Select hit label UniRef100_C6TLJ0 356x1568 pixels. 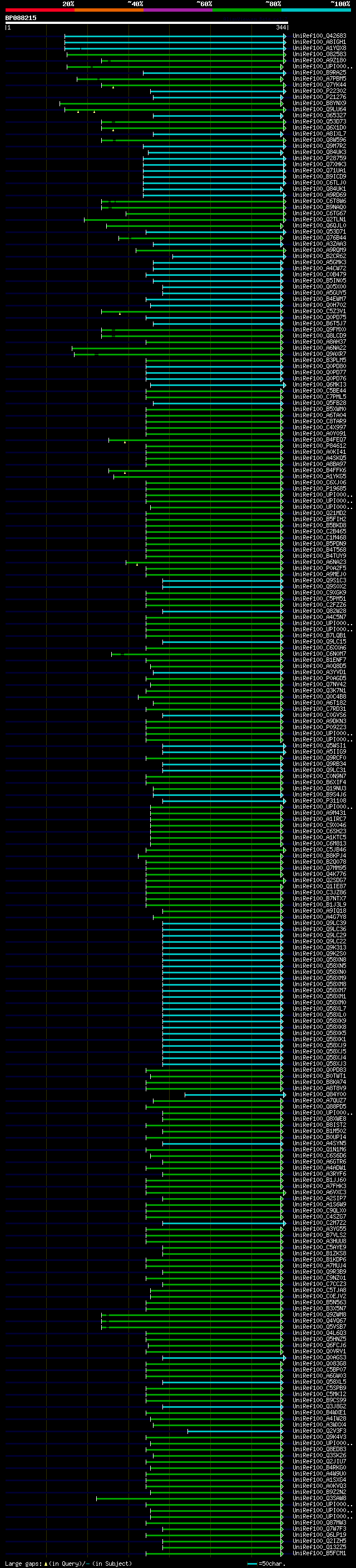[x=319, y=182]
